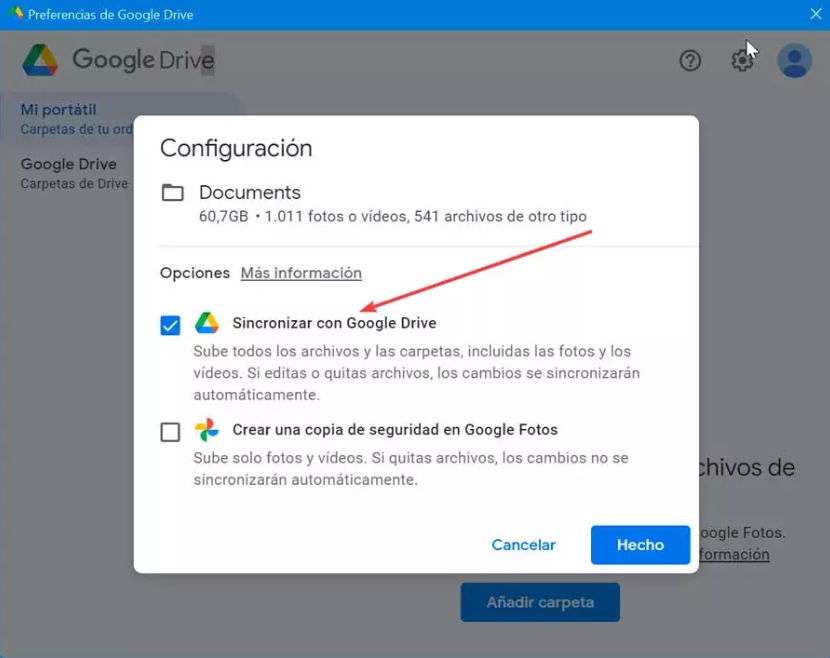Click the Google Drive icon beside Sincronizar
830x658 pixels.
coord(206,323)
